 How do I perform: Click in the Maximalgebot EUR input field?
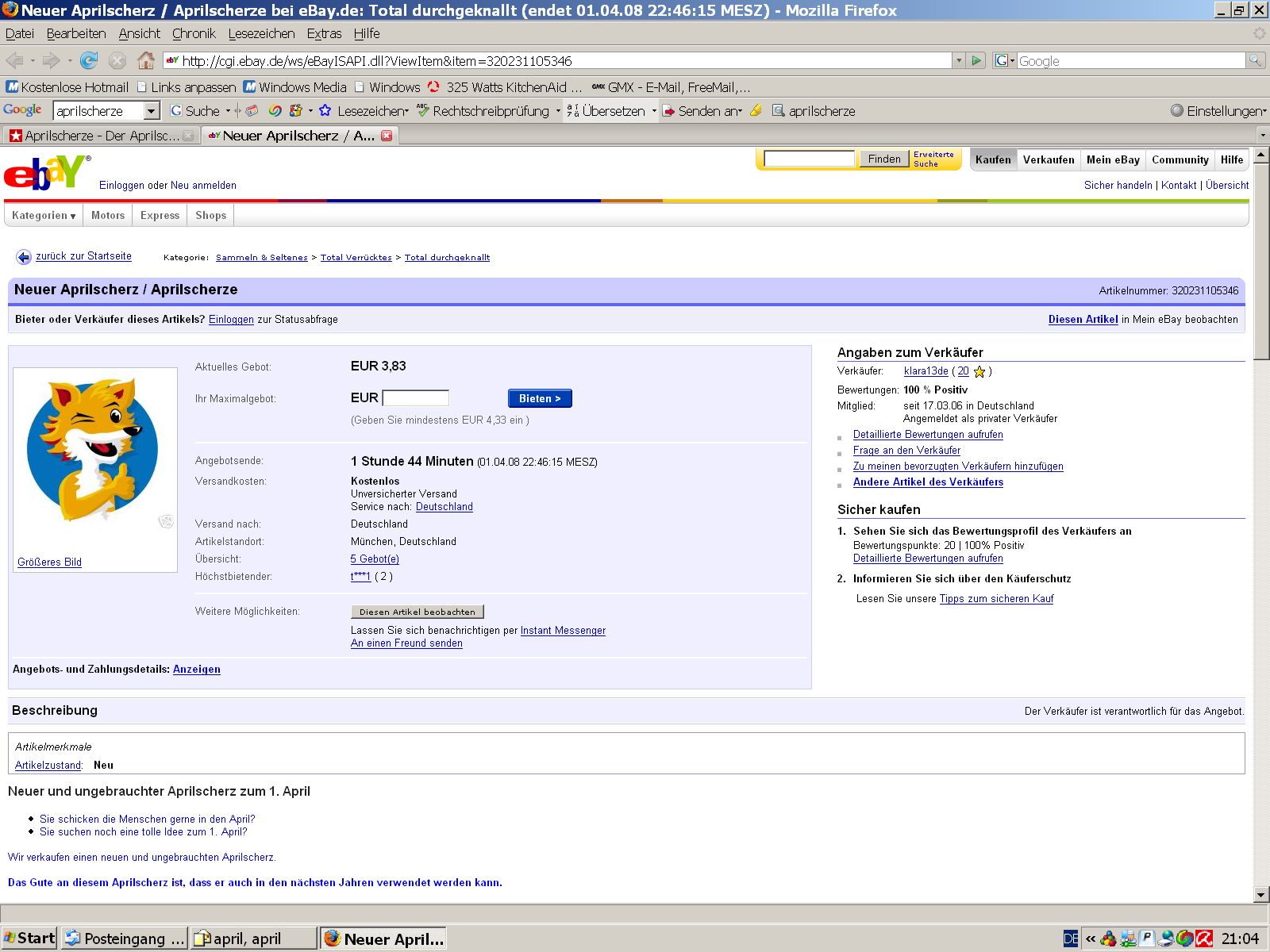coord(415,397)
